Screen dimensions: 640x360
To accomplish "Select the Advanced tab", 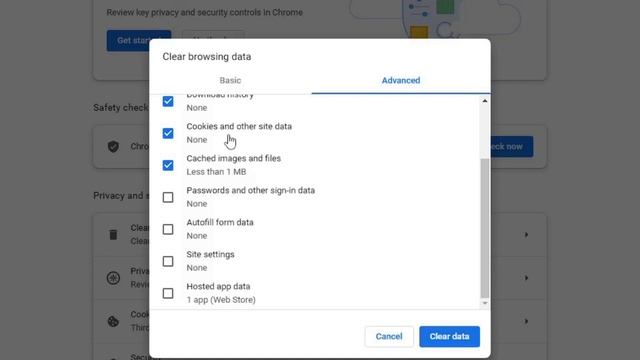I will (x=401, y=80).
